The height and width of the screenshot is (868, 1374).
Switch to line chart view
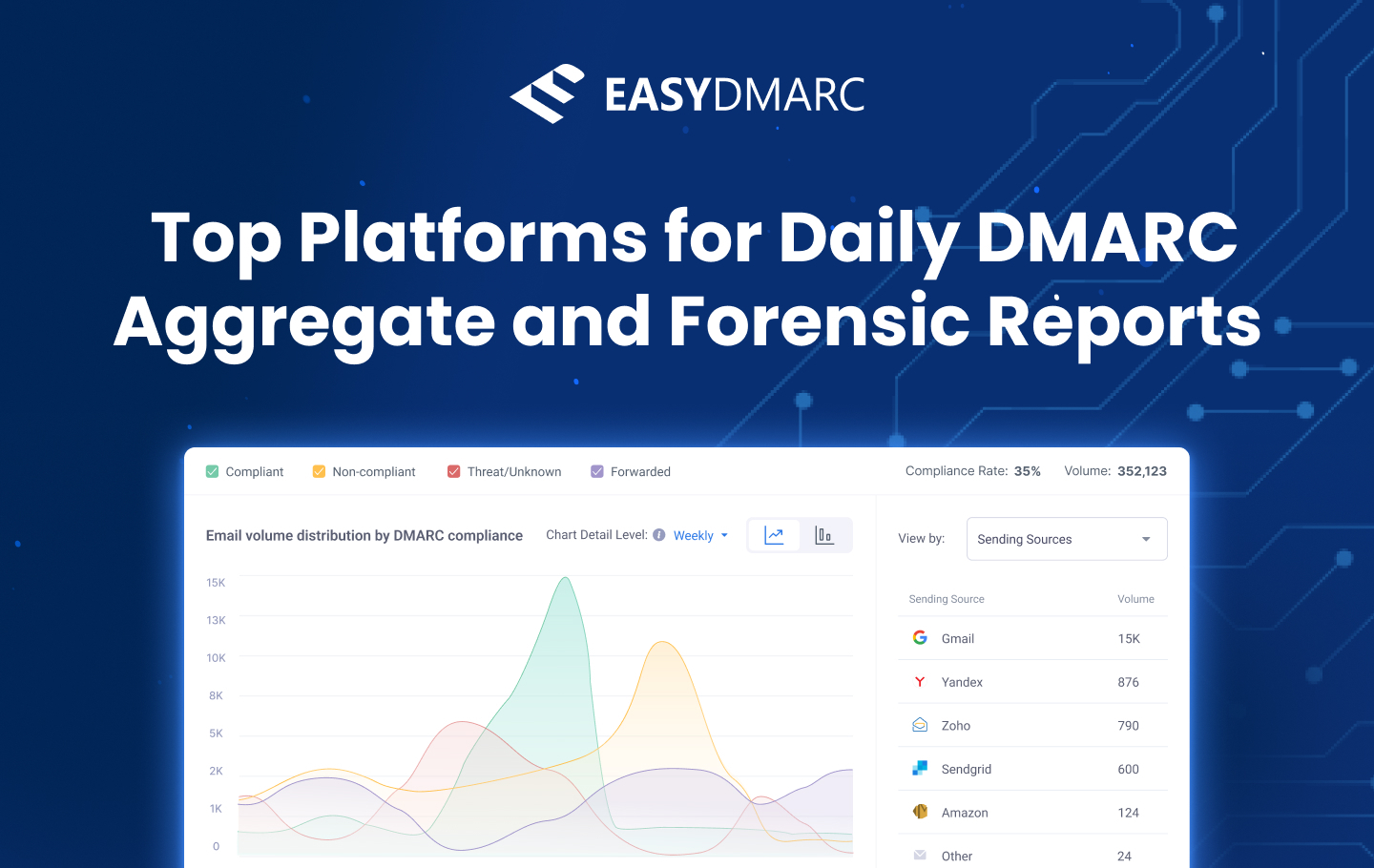point(774,536)
